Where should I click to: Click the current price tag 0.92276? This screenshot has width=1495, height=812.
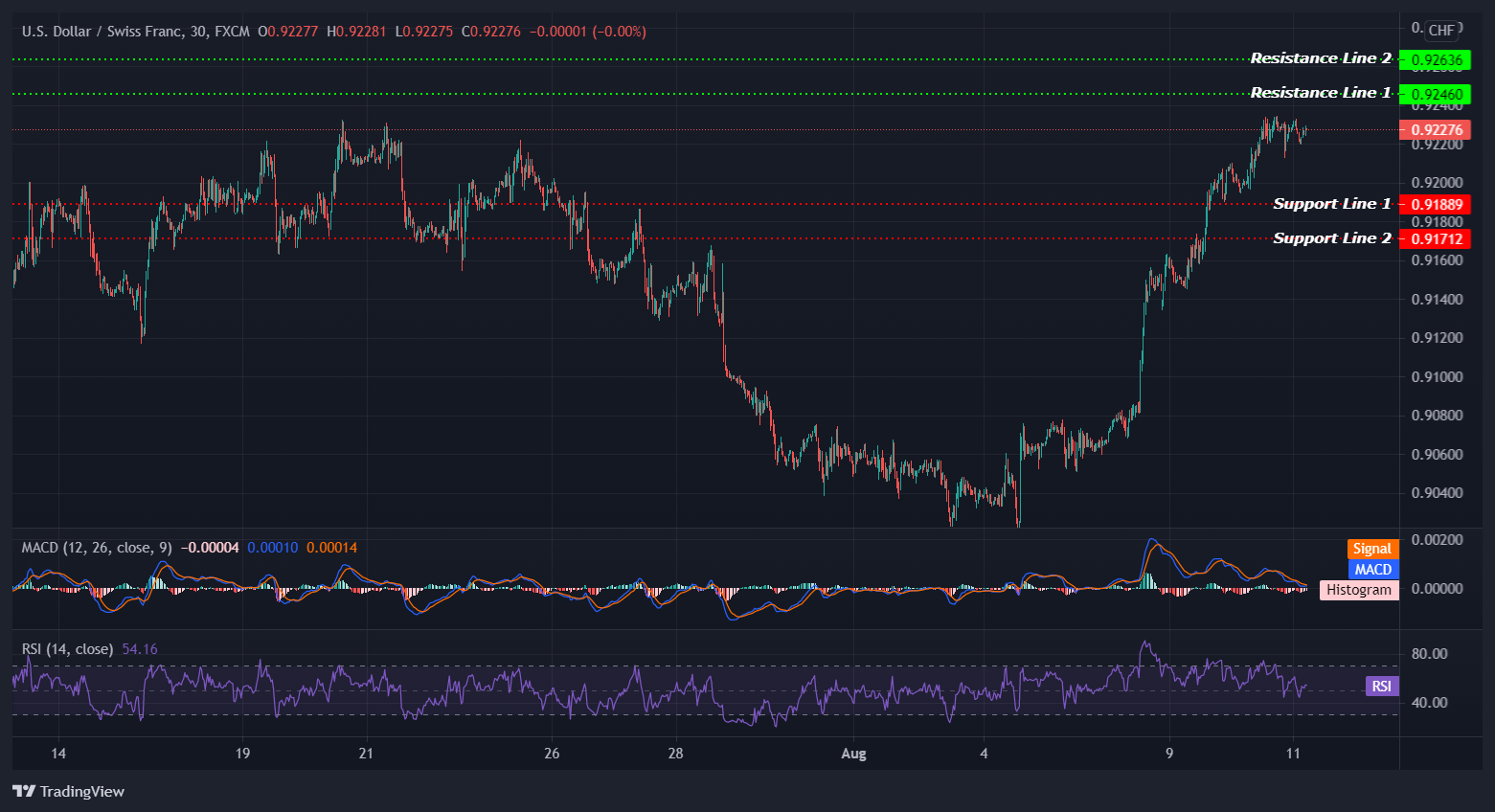click(1438, 130)
